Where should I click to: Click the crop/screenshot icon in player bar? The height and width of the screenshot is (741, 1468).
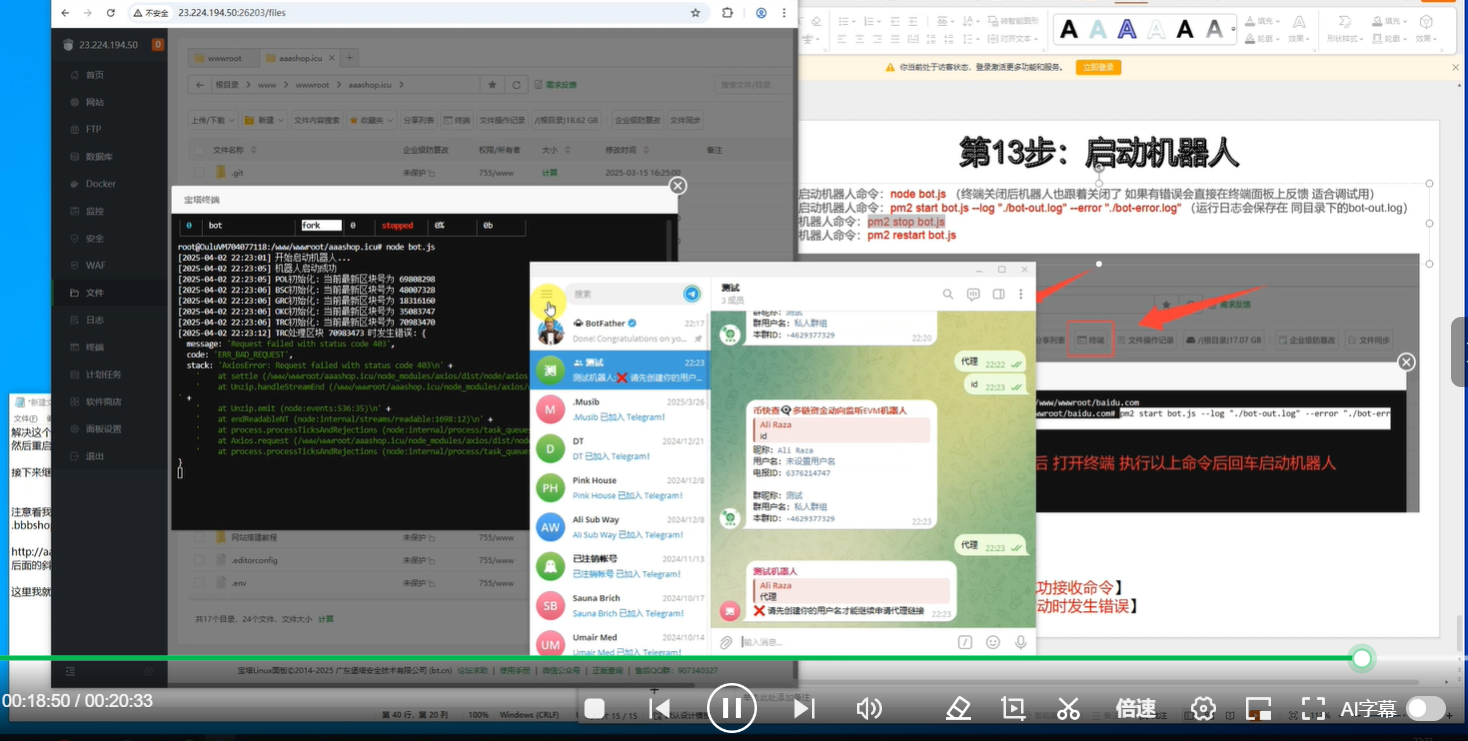[1013, 709]
